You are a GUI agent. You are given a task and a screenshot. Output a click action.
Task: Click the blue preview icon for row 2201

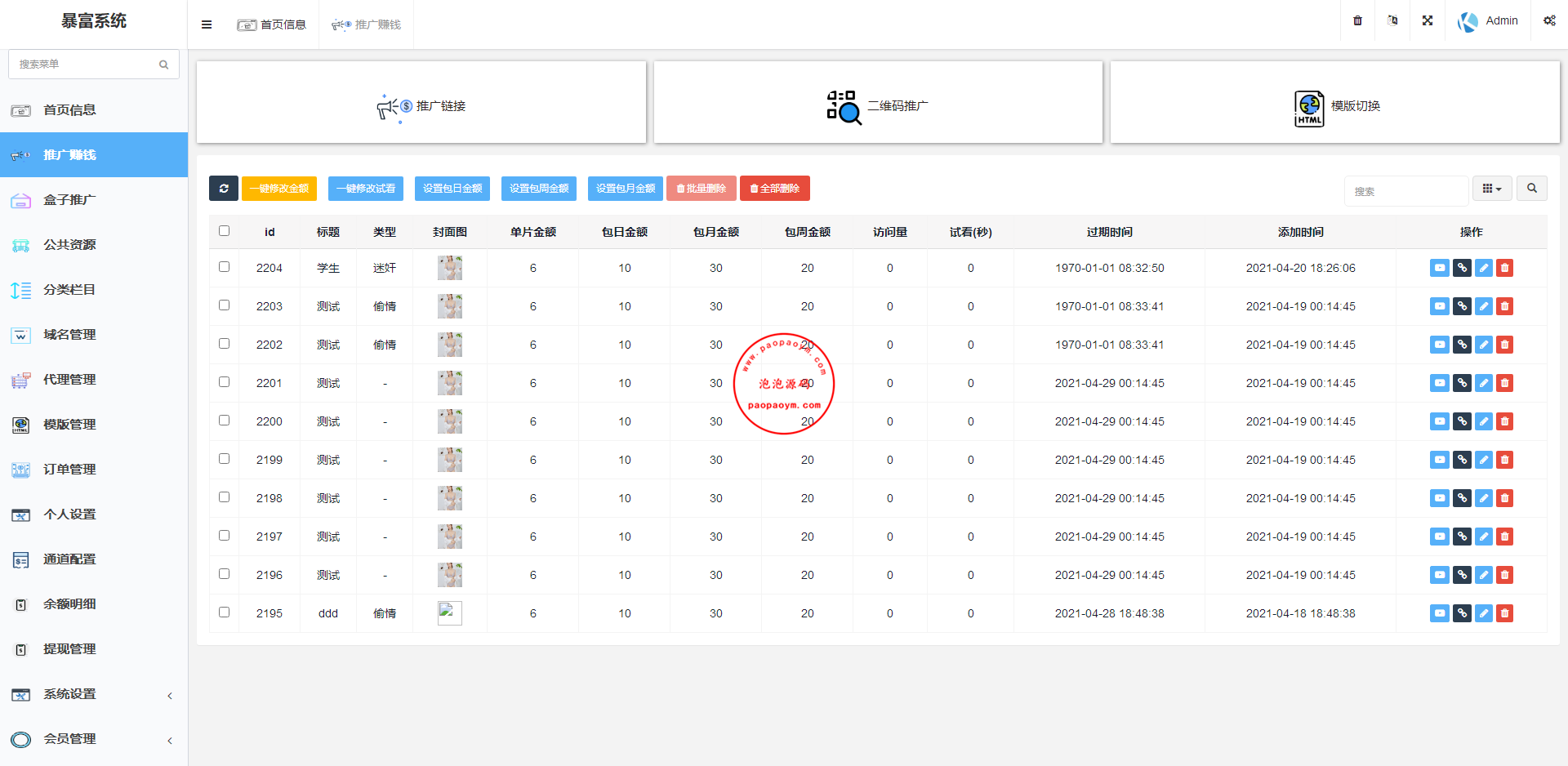(1439, 383)
